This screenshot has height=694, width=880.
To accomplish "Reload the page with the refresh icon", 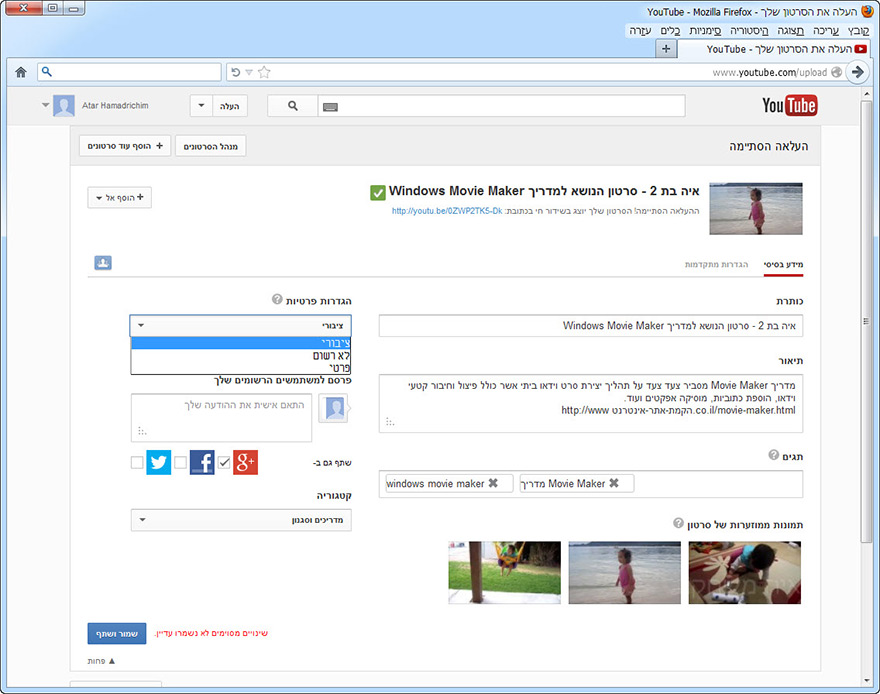I will pyautogui.click(x=236, y=72).
